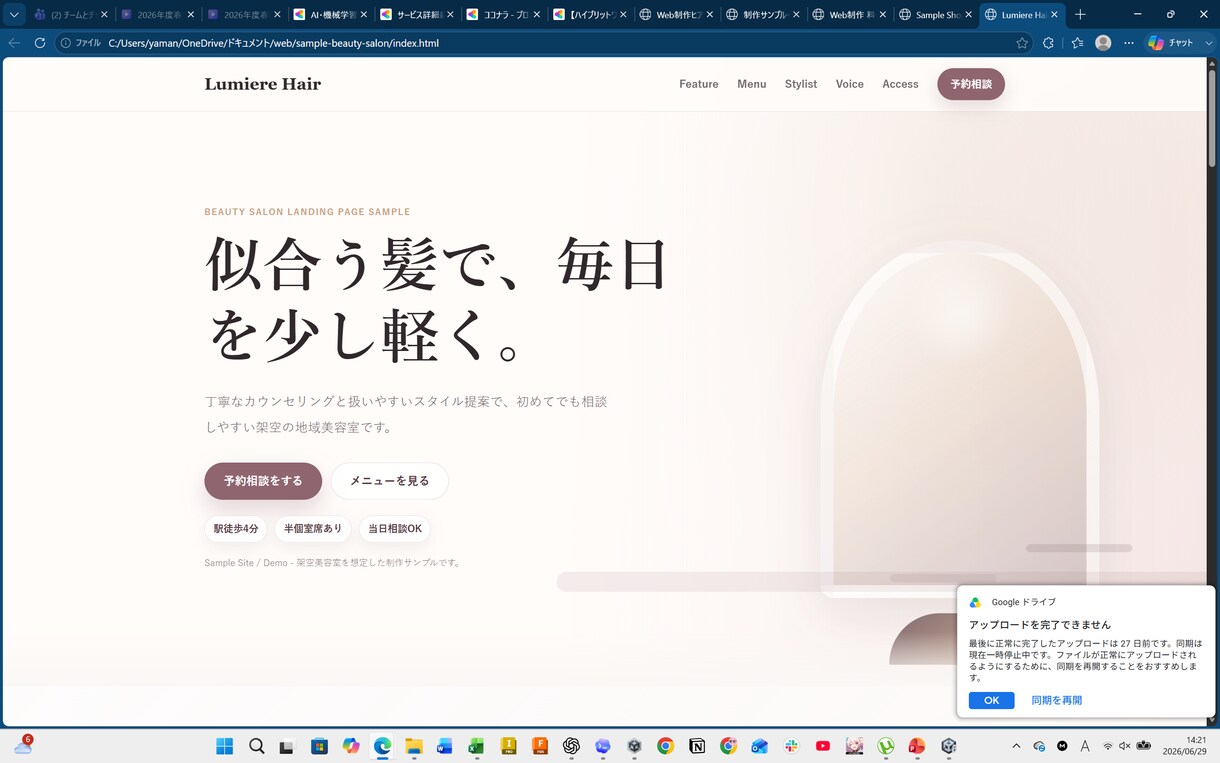Open the browser extensions puzzle icon
This screenshot has height=763, width=1220.
(x=1048, y=43)
